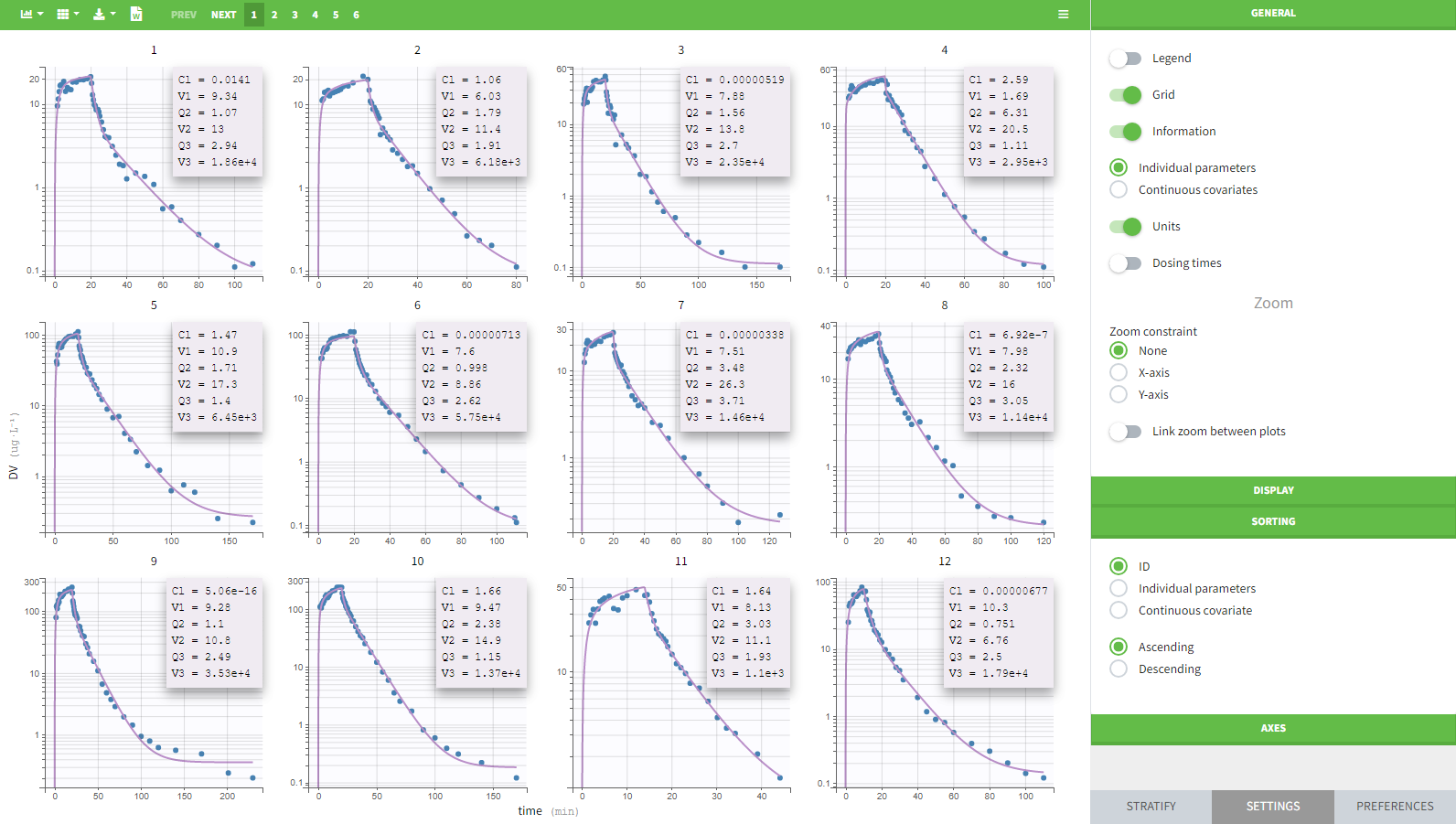
Task: Switch to the PREFERENCES tab
Action: pos(1395,807)
